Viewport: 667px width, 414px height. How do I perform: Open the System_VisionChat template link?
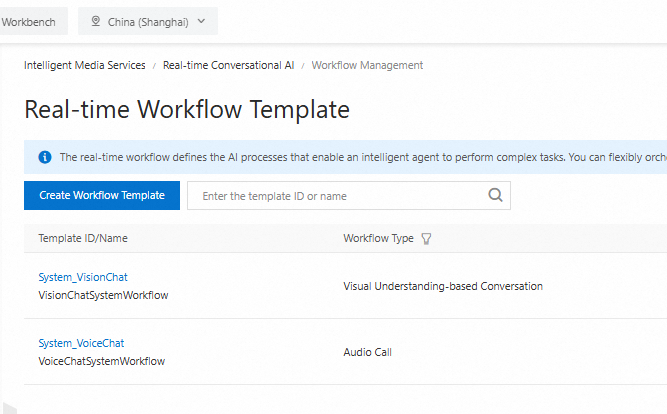pyautogui.click(x=83, y=277)
